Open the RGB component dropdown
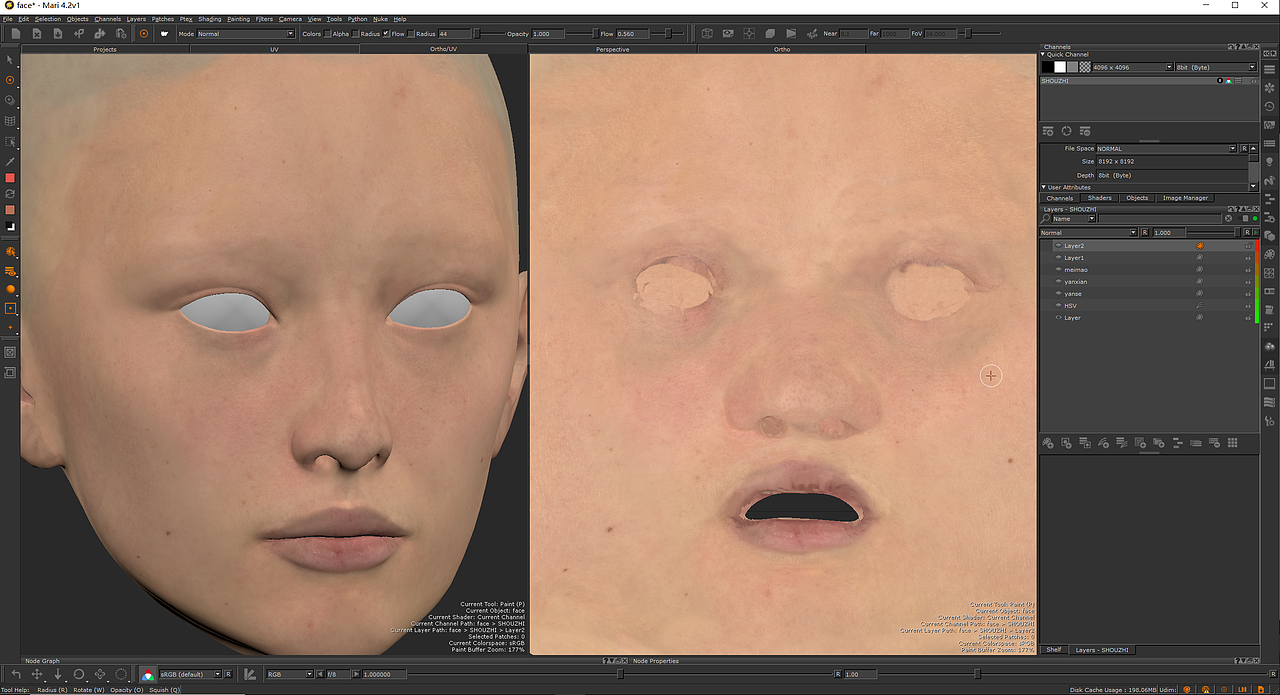 click(x=290, y=674)
